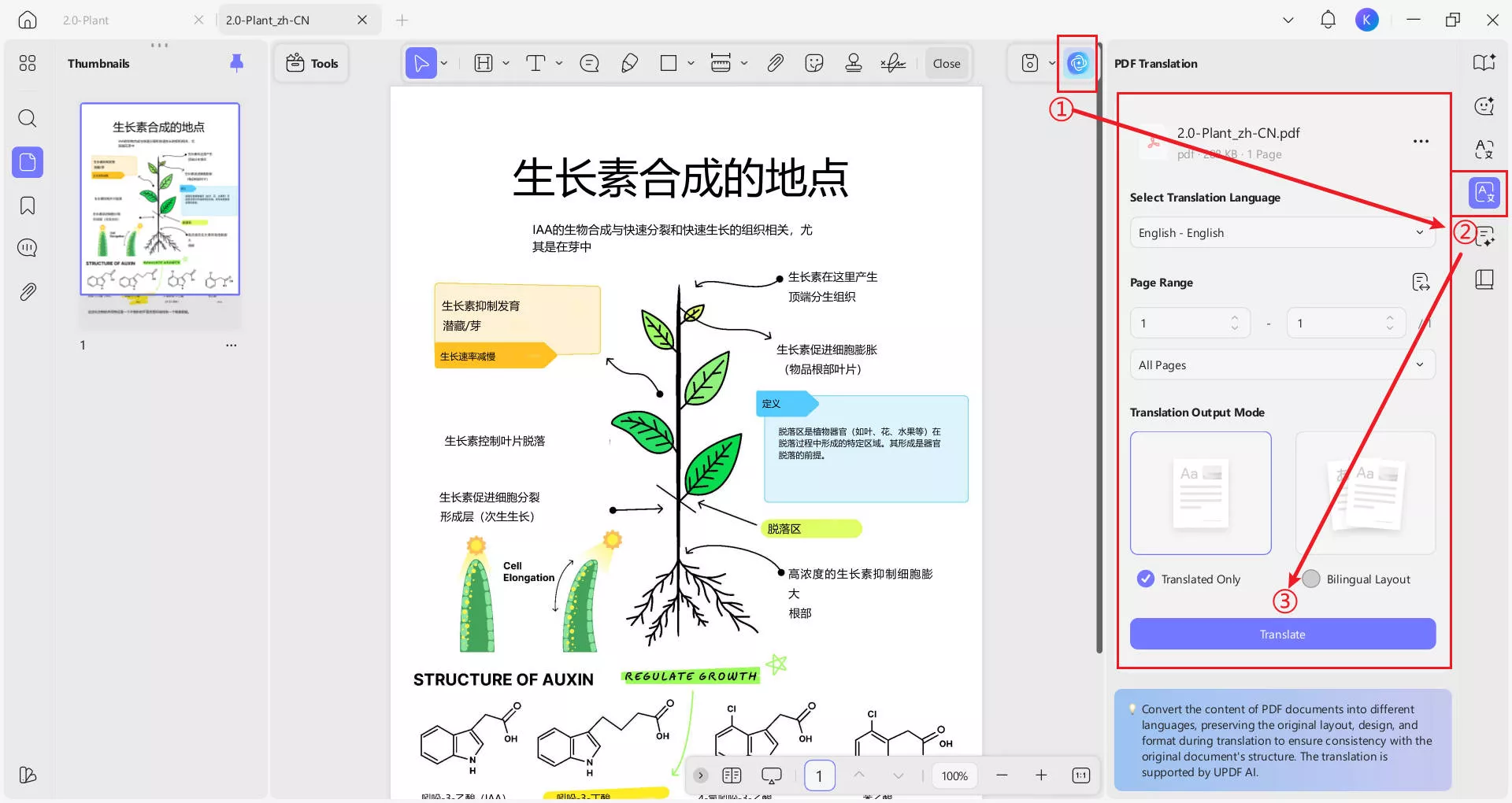Click the Translate button
The height and width of the screenshot is (803, 1512).
(x=1282, y=634)
